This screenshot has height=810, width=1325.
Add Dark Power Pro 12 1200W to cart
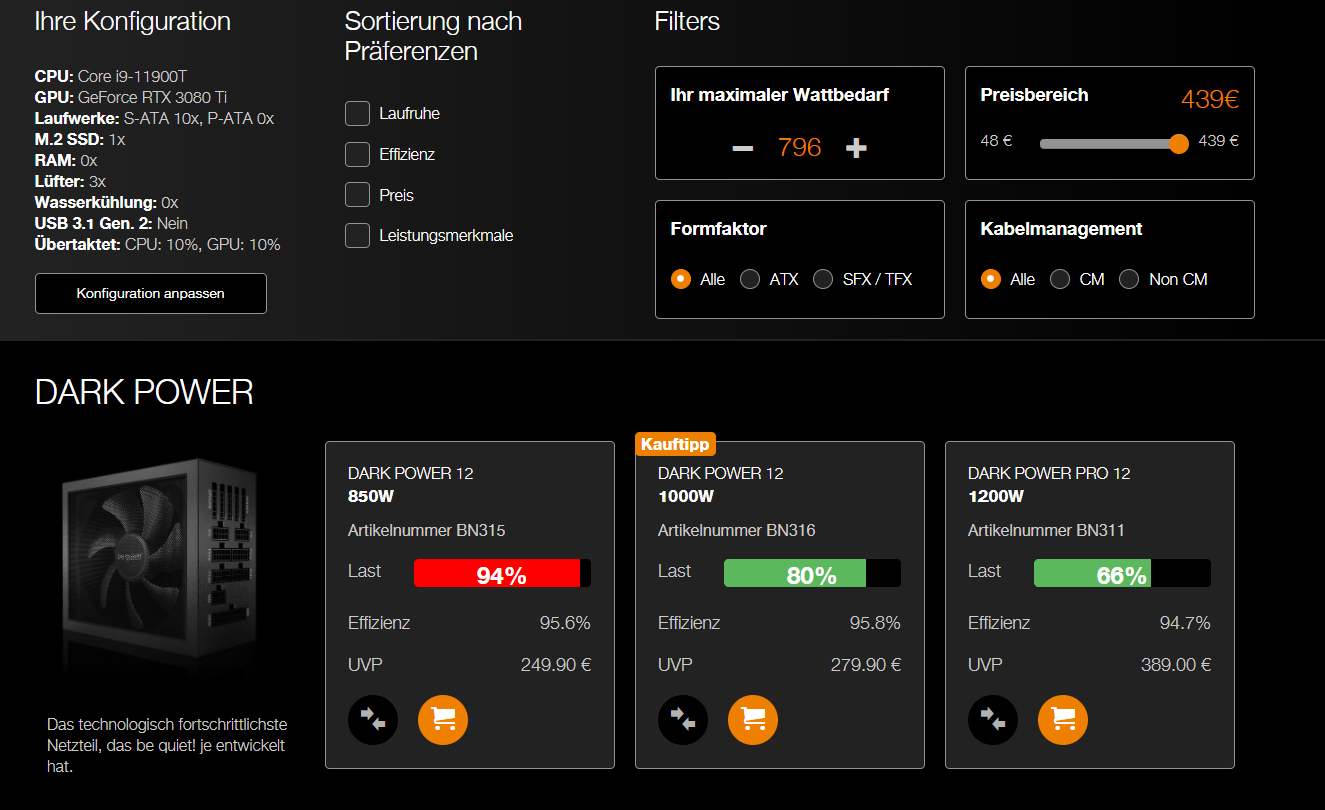[1063, 720]
